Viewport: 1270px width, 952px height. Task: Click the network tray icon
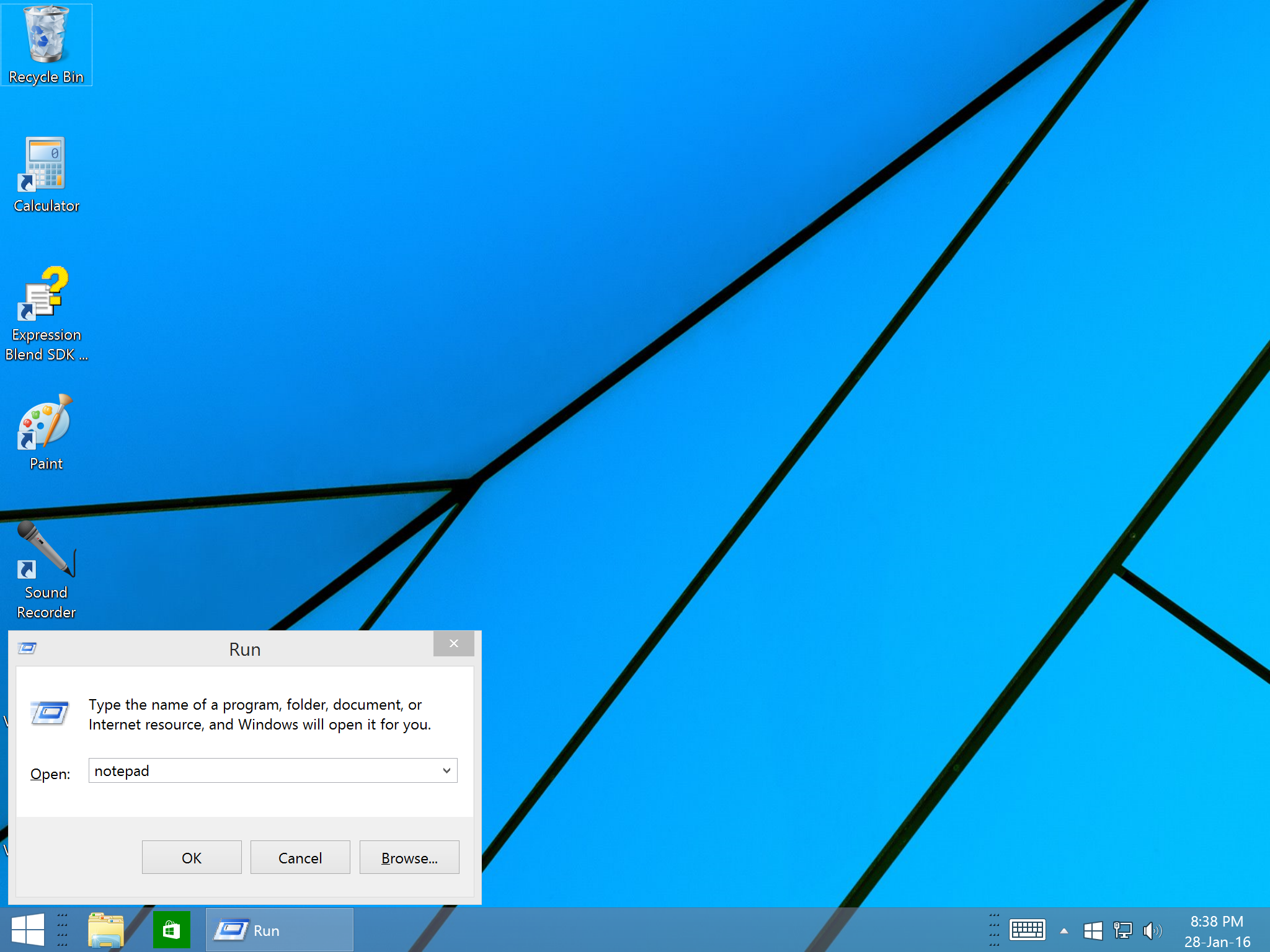[1122, 930]
